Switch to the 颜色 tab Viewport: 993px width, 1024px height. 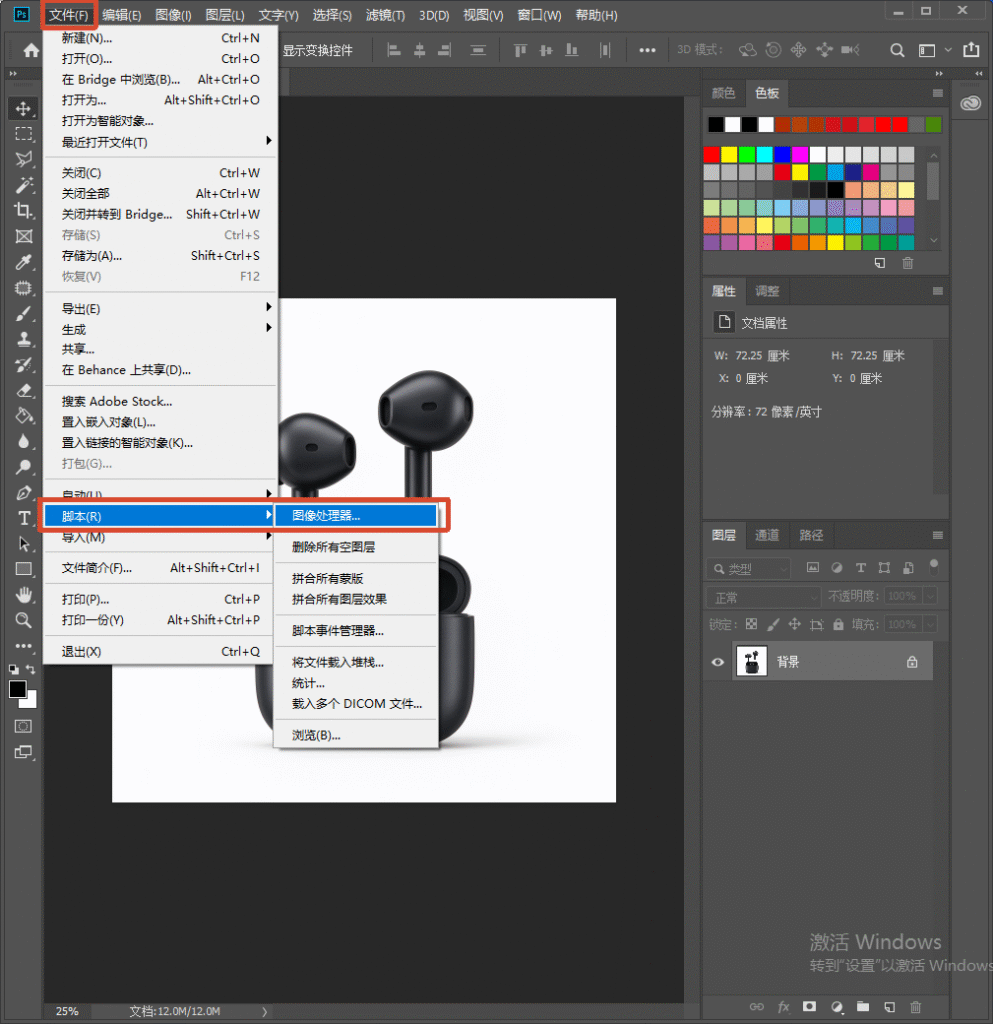pos(723,93)
